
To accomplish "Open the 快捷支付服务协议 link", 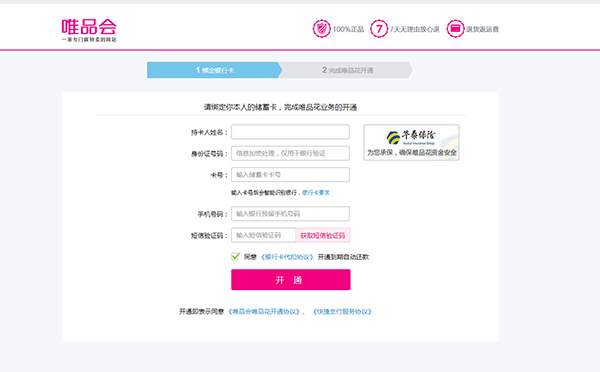I will coord(342,312).
